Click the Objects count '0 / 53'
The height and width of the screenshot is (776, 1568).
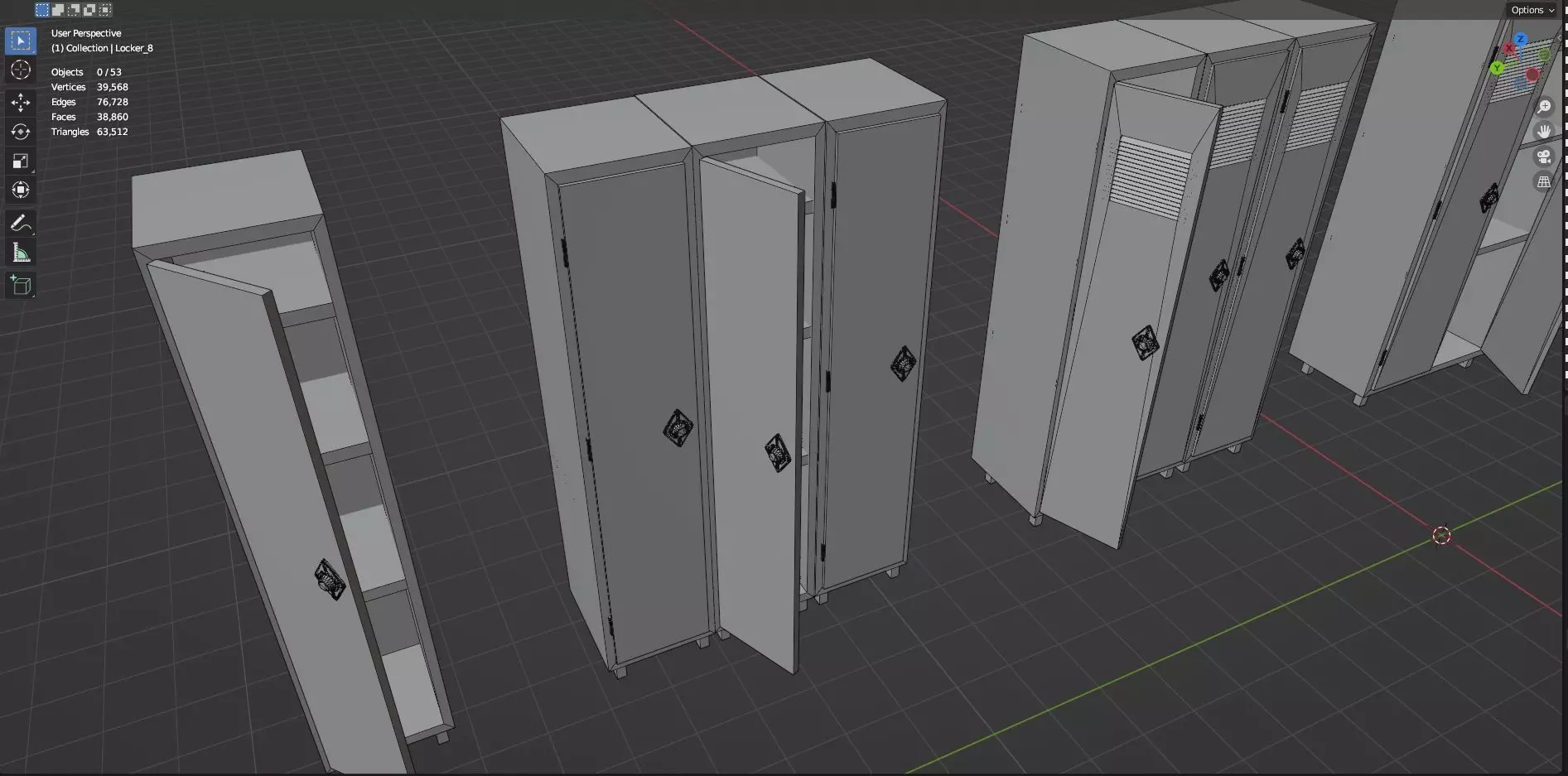pos(109,72)
